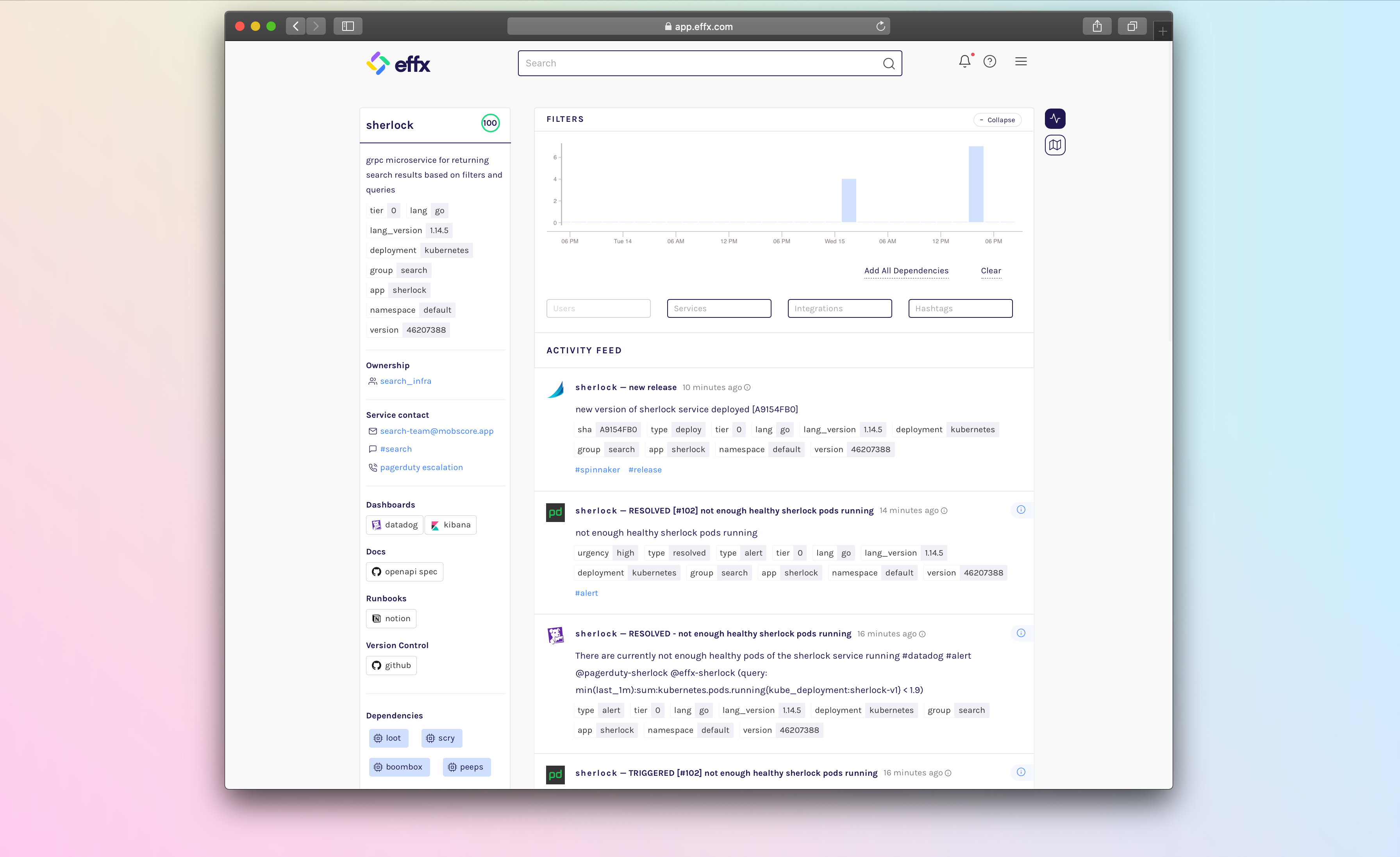Open the help question mark icon
The height and width of the screenshot is (857, 1400).
tap(990, 61)
